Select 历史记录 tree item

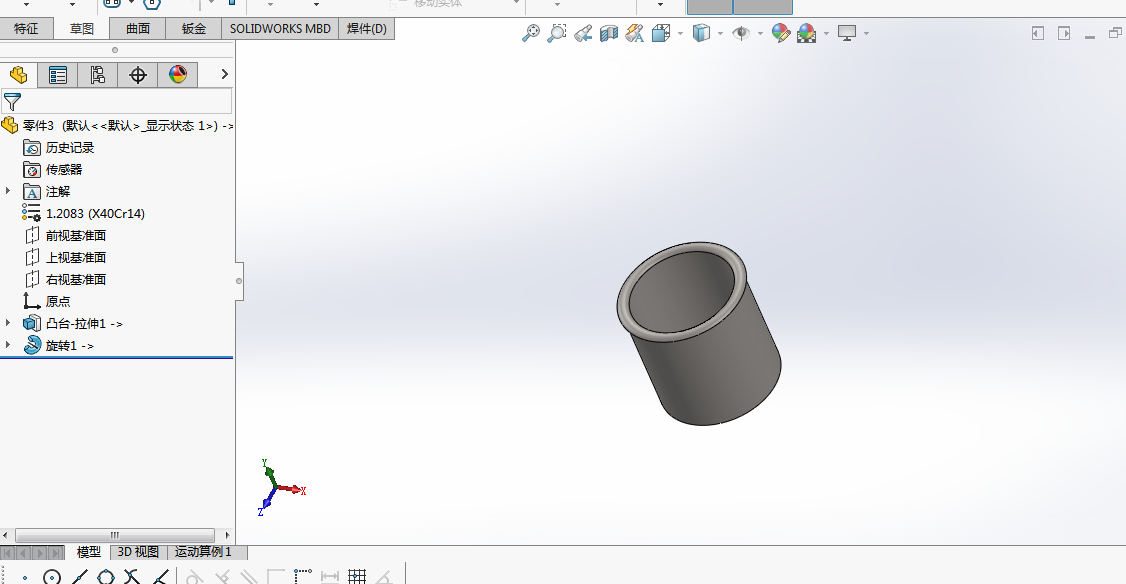[59, 147]
